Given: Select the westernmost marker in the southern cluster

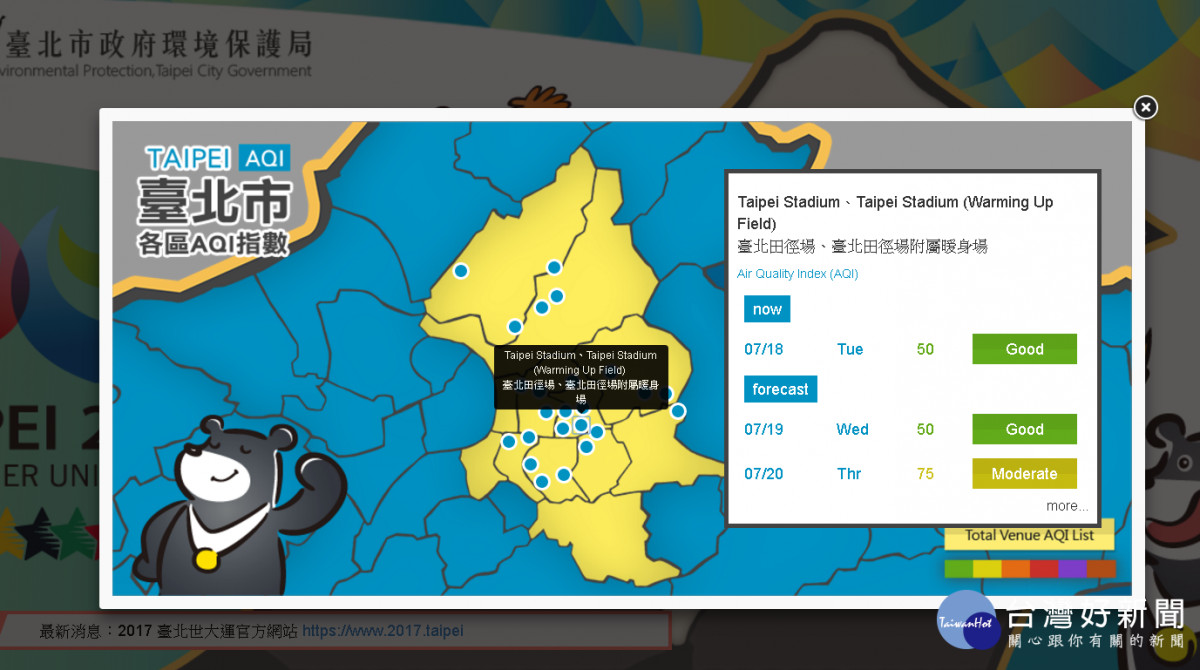Looking at the screenshot, I should [x=509, y=441].
